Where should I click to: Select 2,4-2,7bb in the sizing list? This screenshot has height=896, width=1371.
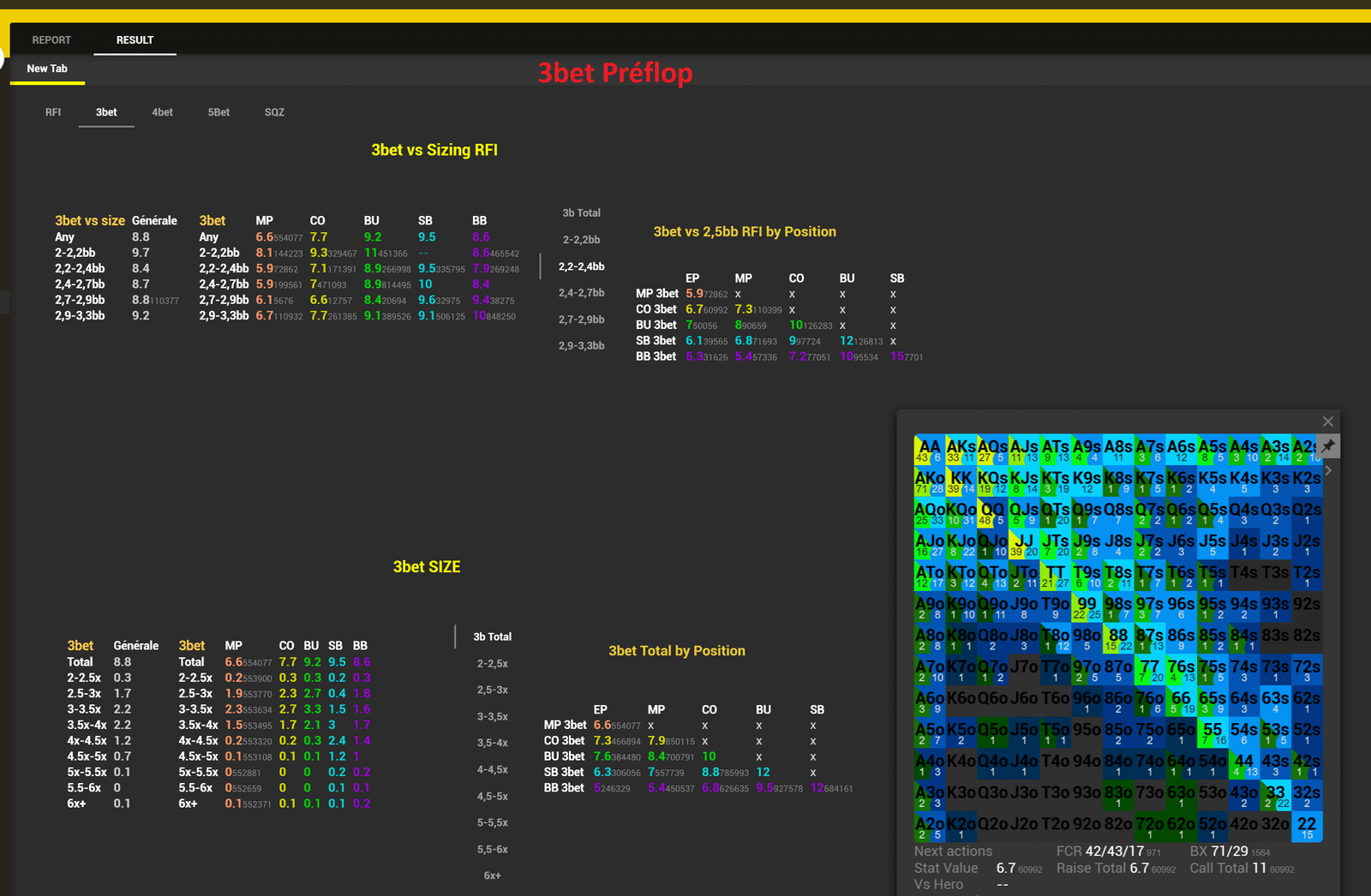coord(582,293)
